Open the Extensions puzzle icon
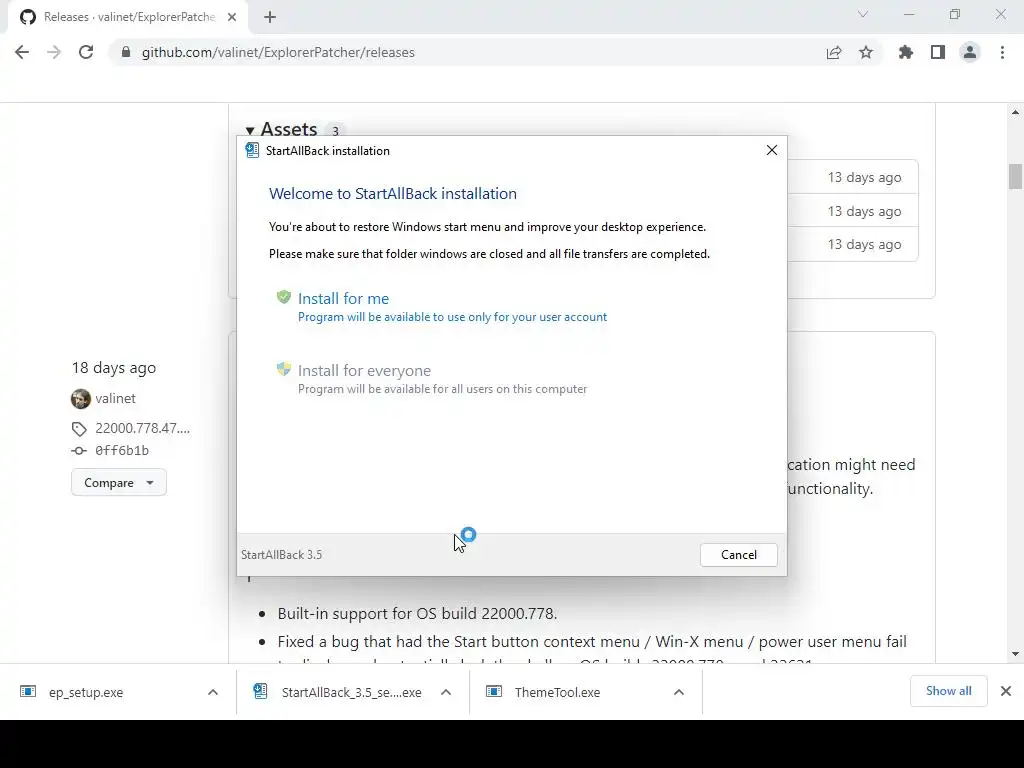 pyautogui.click(x=906, y=52)
